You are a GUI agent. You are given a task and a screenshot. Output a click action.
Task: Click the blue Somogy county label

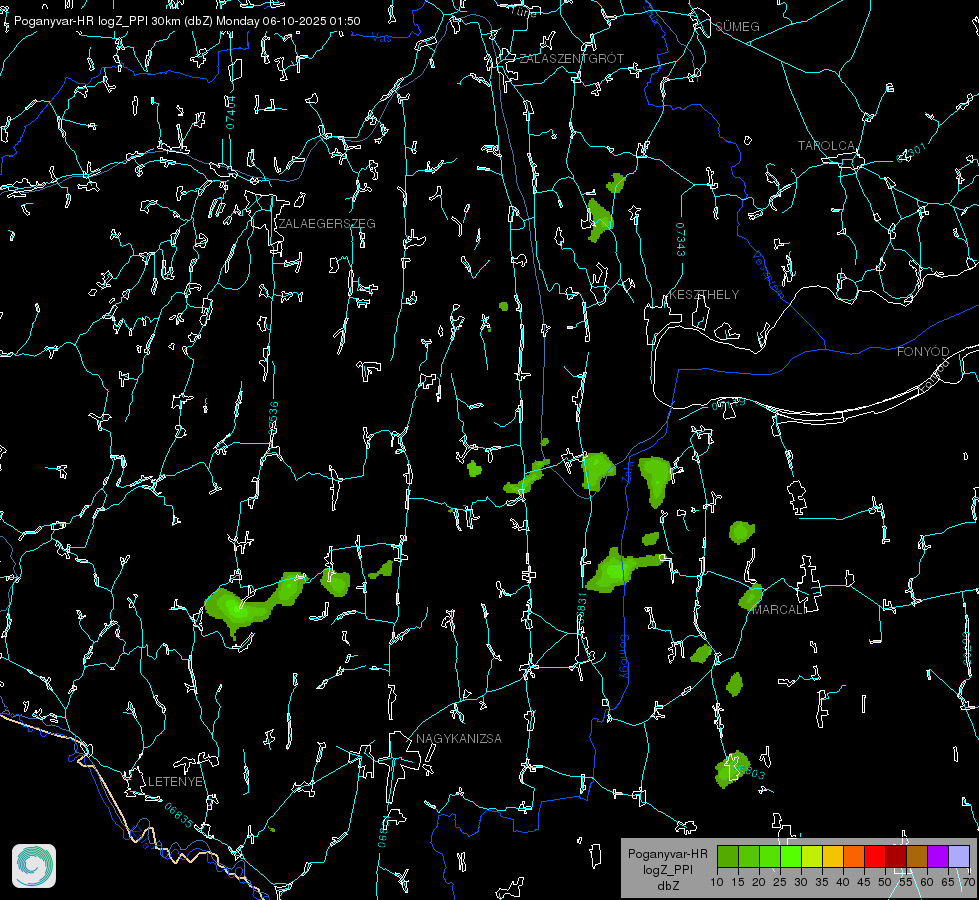click(x=624, y=657)
